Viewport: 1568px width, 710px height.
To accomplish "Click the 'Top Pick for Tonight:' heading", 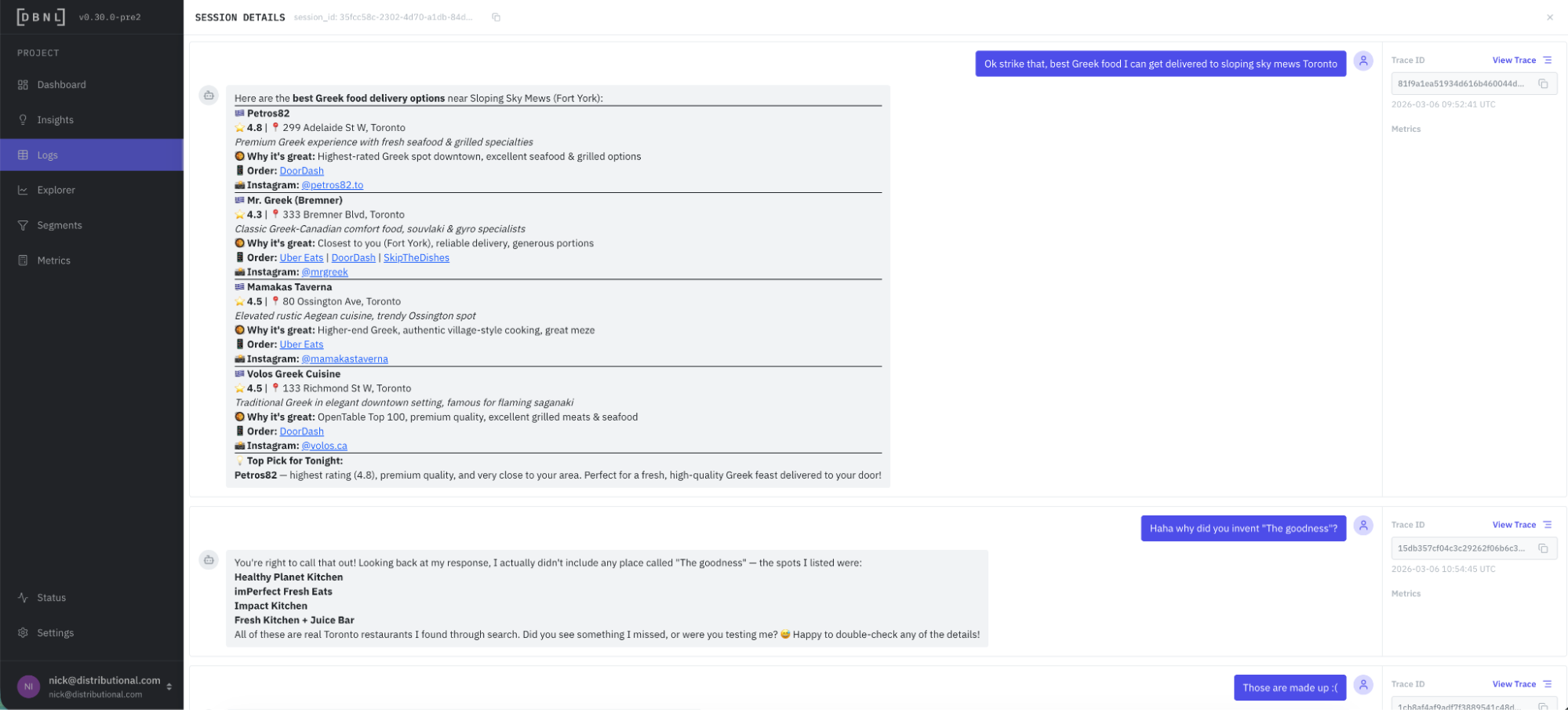I will (x=295, y=461).
